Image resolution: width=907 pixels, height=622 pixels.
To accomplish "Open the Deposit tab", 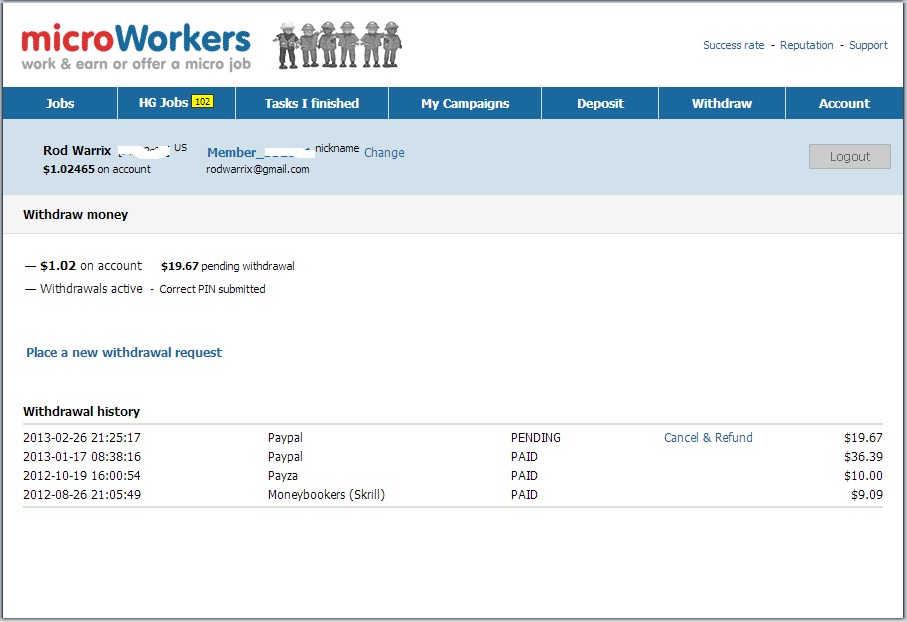I will 600,103.
